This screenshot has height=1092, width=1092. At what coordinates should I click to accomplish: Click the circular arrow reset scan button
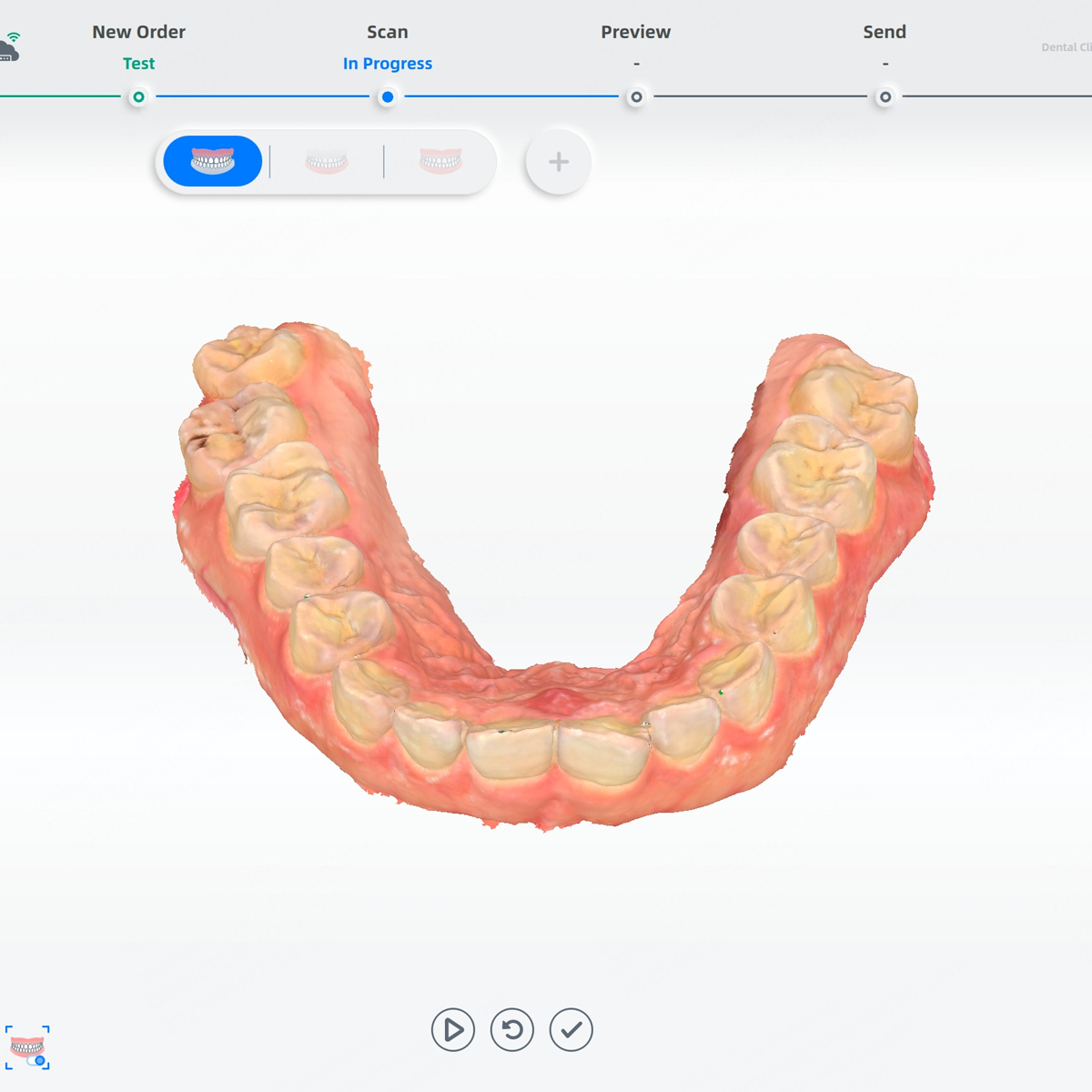(x=512, y=1030)
